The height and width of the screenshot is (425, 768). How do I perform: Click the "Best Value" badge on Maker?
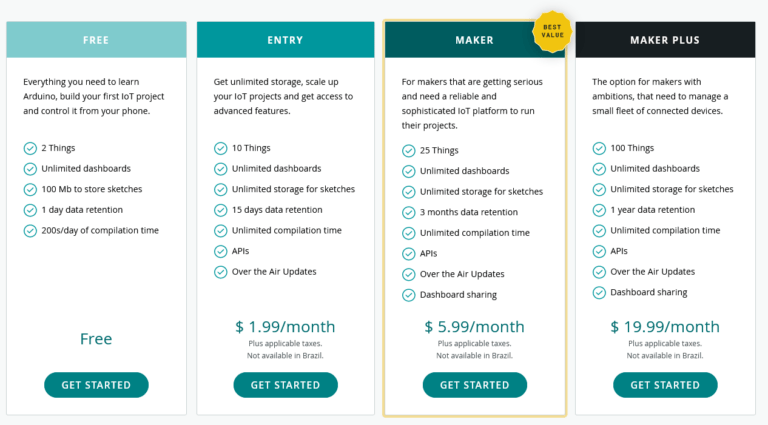(550, 29)
